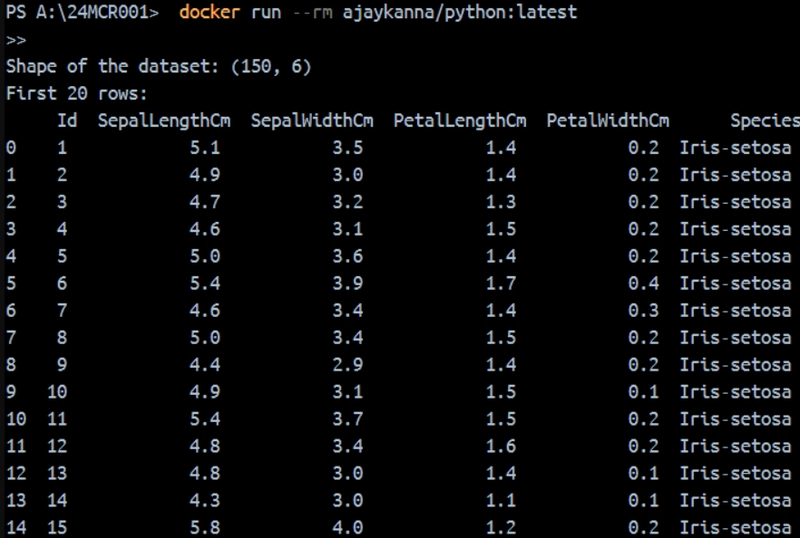Click Id value 11 in row index 10

(57, 419)
